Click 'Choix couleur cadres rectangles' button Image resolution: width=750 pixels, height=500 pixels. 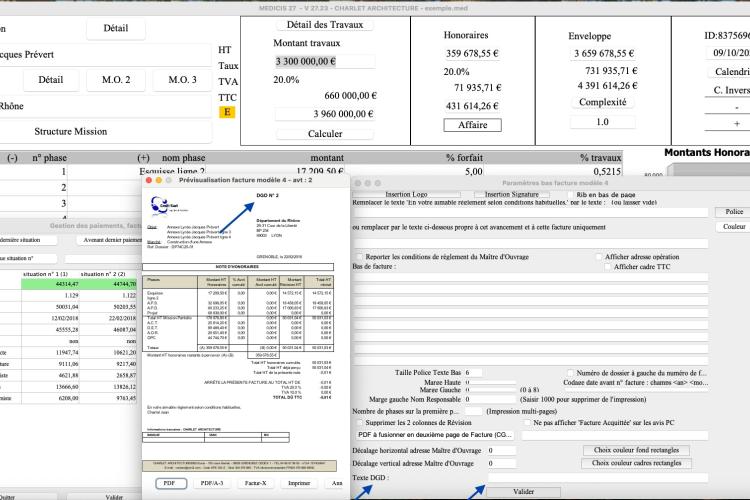[637, 463]
